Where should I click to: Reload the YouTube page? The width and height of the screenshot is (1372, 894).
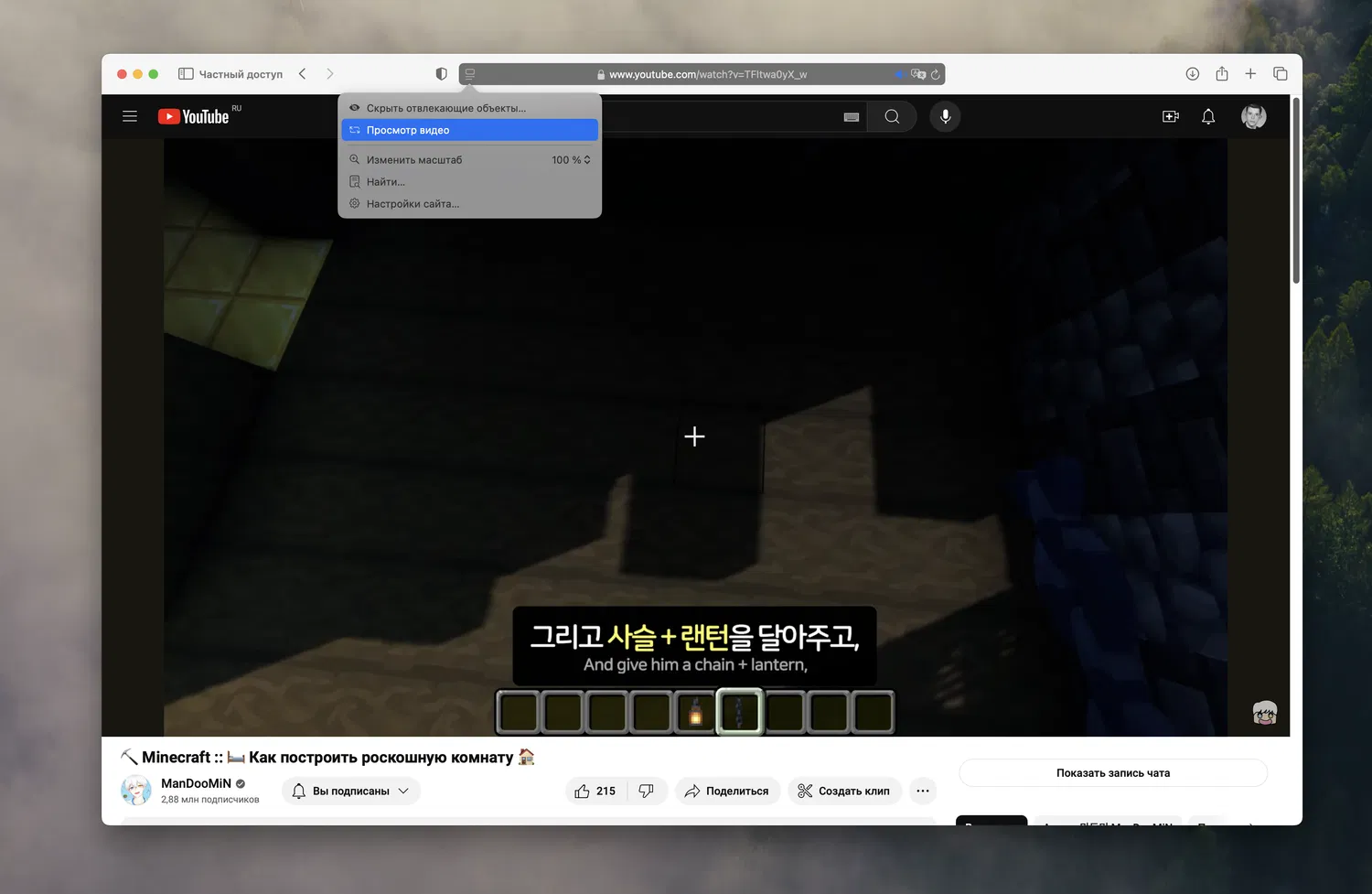(936, 74)
